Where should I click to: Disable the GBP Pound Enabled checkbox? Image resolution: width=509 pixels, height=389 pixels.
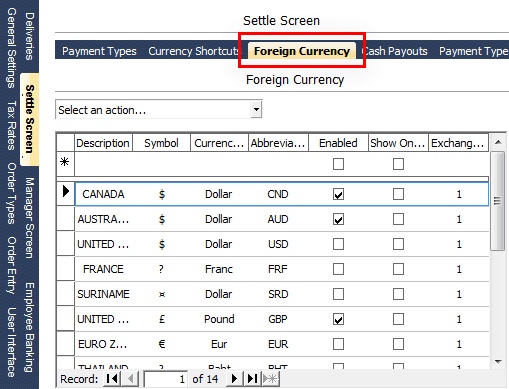point(338,319)
